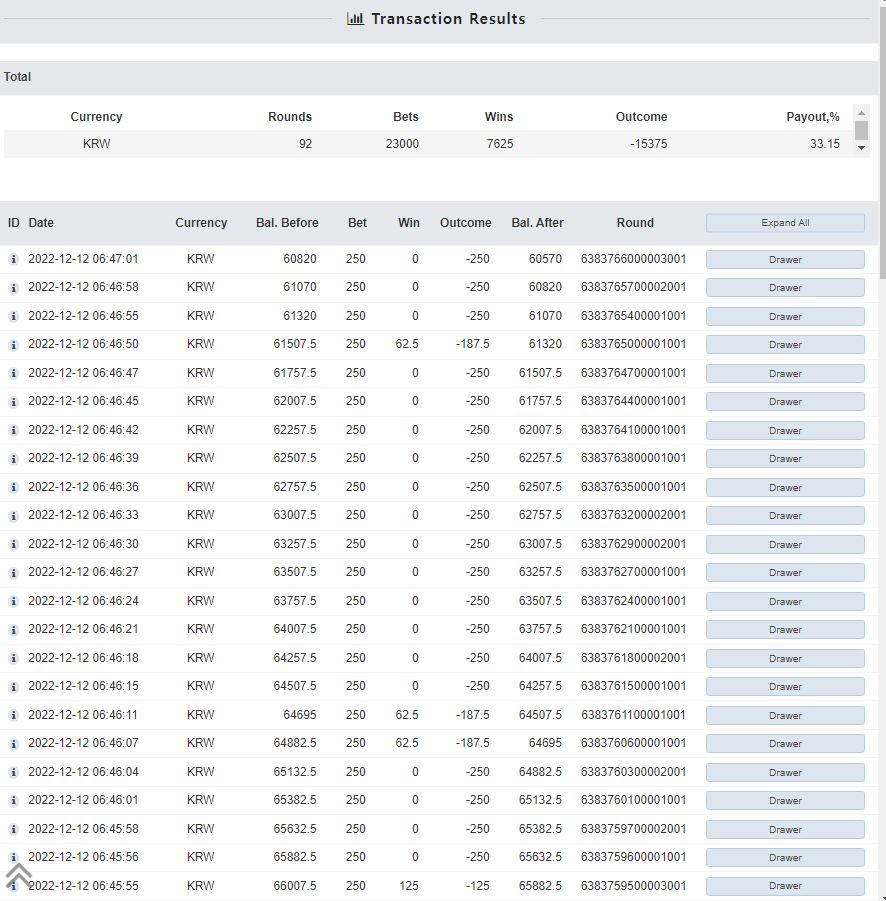Click info icon for row 06:46:55
The height and width of the screenshot is (901, 886).
click(x=14, y=317)
